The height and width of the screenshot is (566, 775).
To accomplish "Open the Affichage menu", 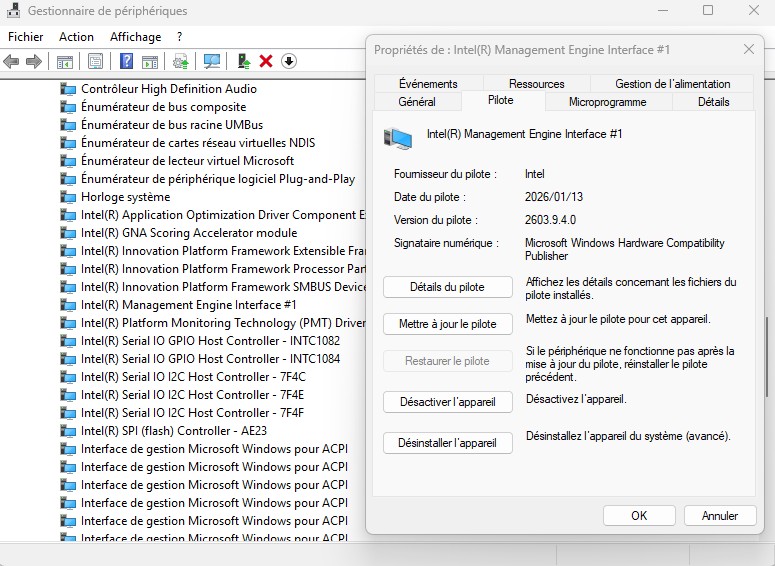I will pos(135,37).
